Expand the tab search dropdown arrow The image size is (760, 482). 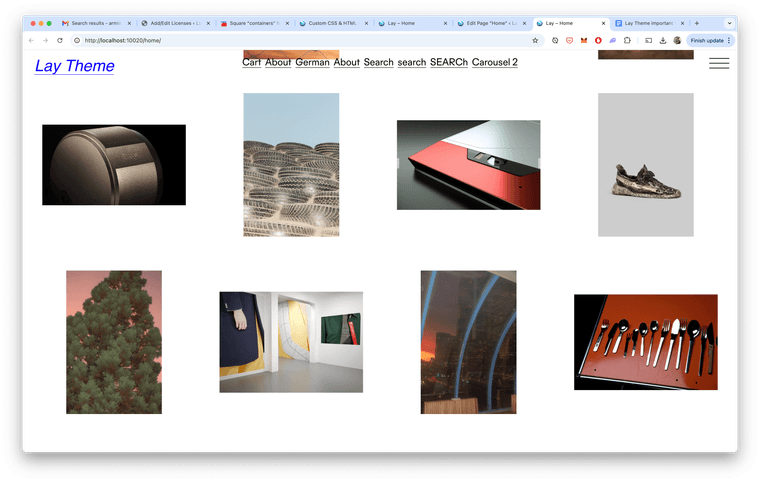click(x=729, y=22)
